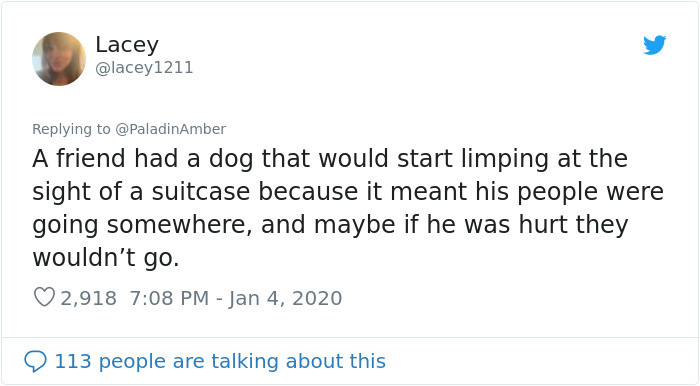This screenshot has width=700, height=386.
Task: Click the number 113 in the footer
Action: (x=73, y=361)
